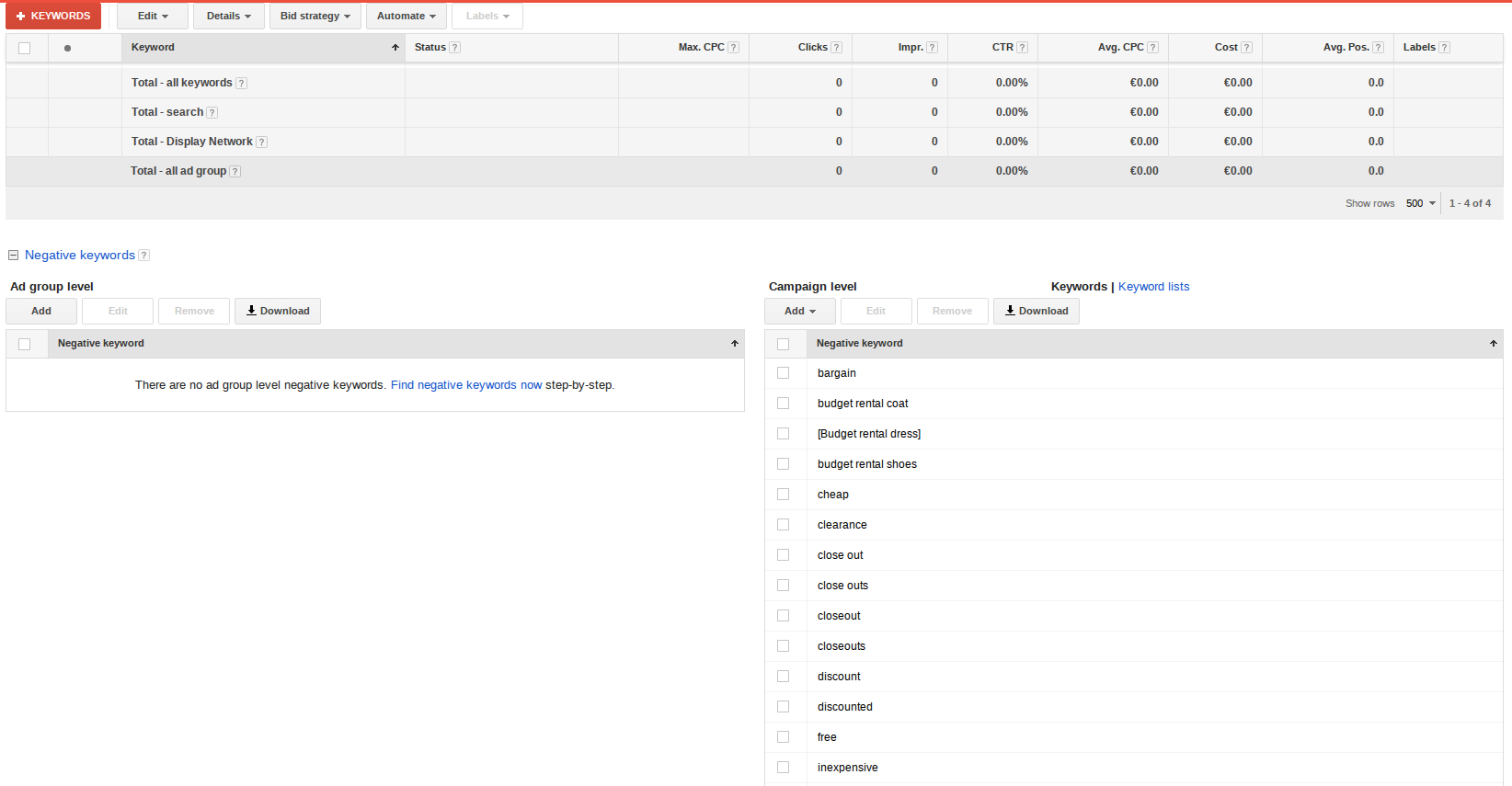Click the help icon next to Clicks column
The image size is (1512, 786).
pyautogui.click(x=837, y=48)
